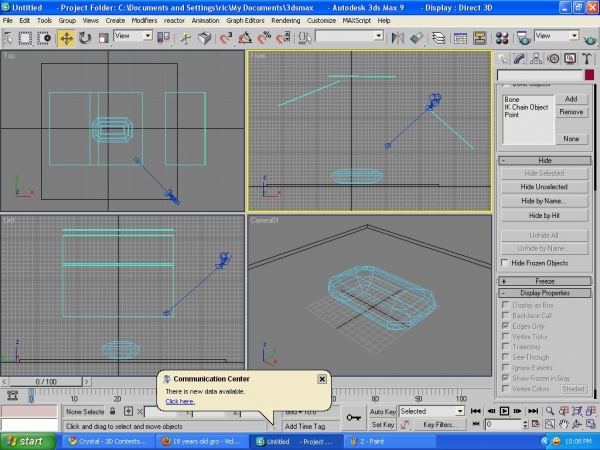
Task: Open the reactor menu
Action: (x=174, y=21)
